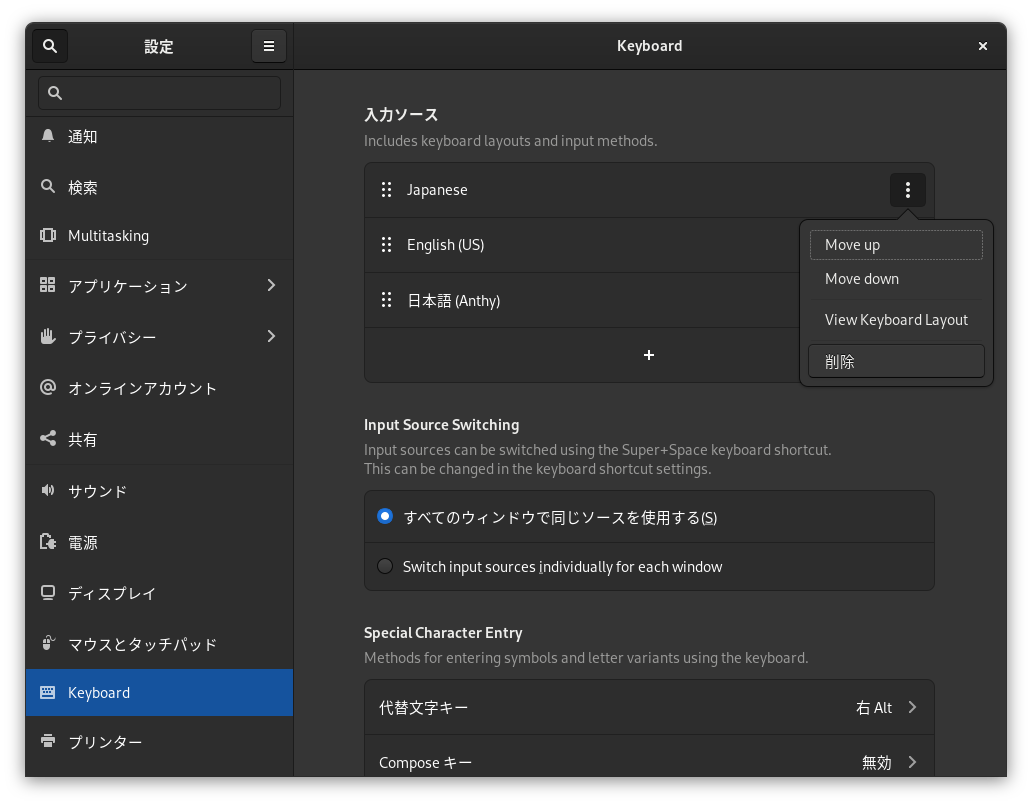The image size is (1032, 805).
Task: Click three-dot menu button on Japanese row
Action: 908,190
